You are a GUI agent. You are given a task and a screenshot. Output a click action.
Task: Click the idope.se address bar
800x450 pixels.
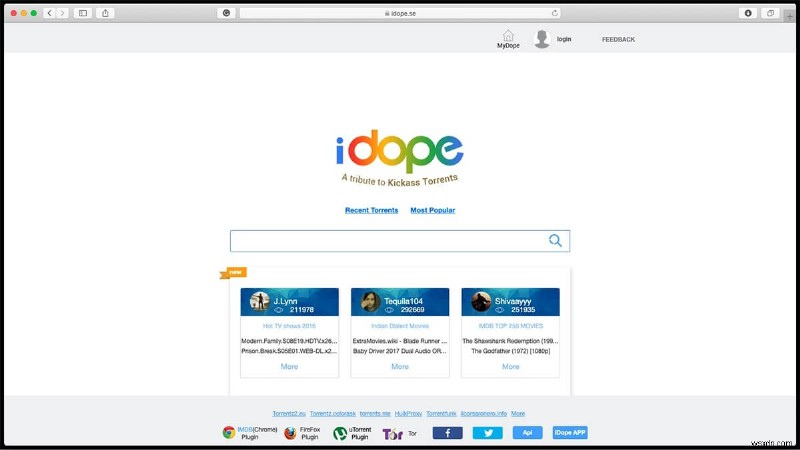(400, 13)
